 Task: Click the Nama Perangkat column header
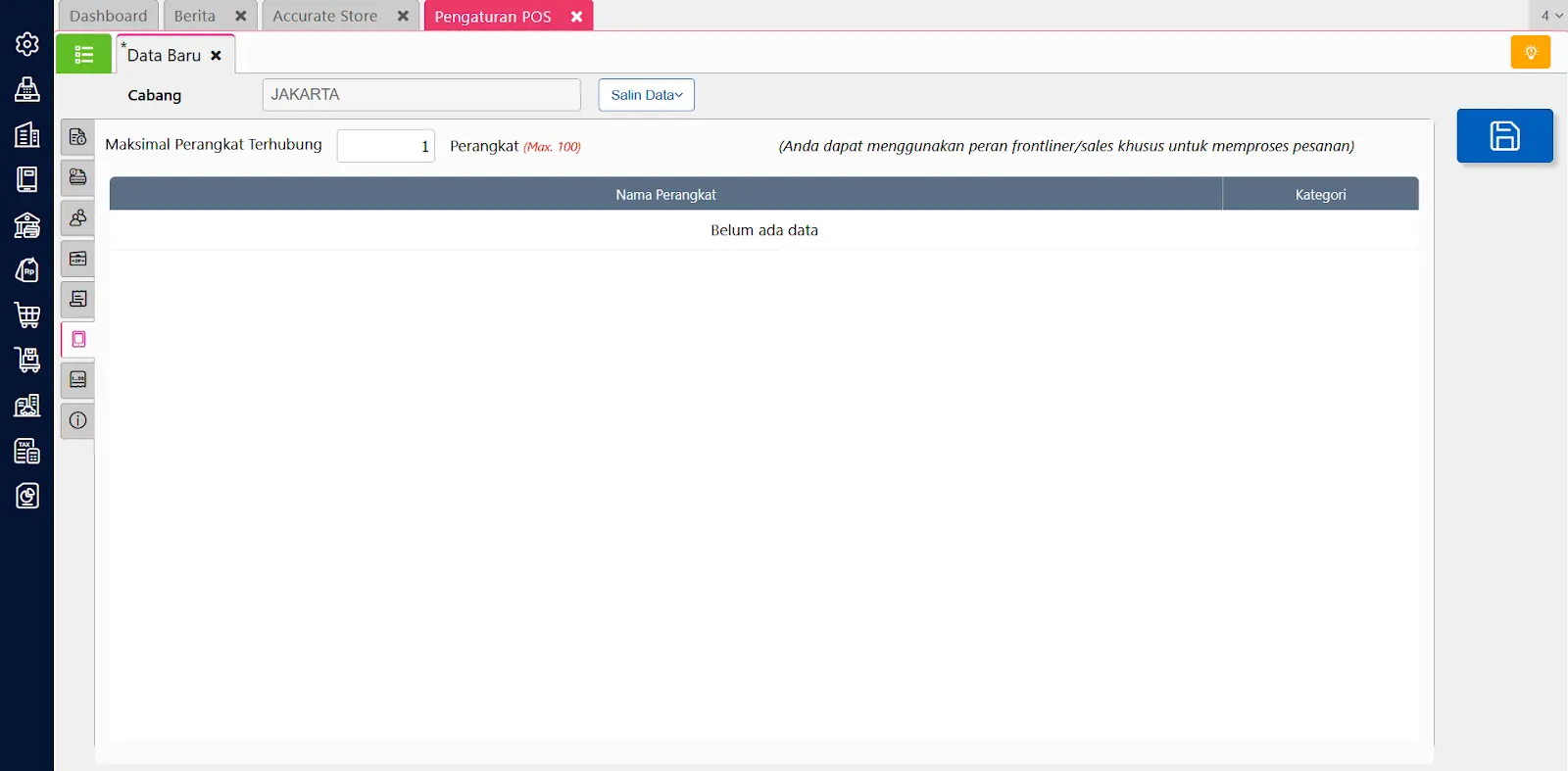point(666,194)
